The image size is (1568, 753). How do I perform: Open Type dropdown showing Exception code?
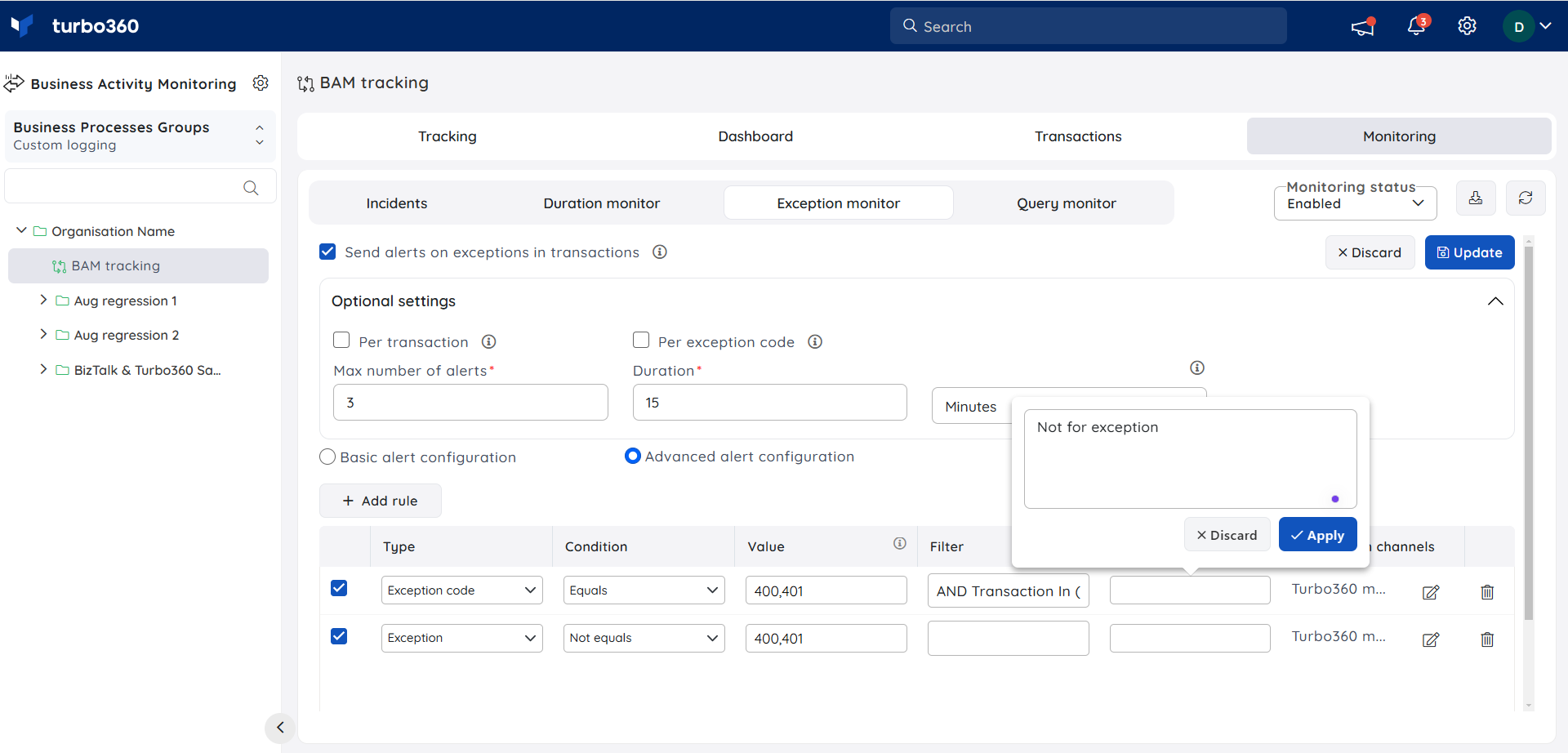[461, 590]
